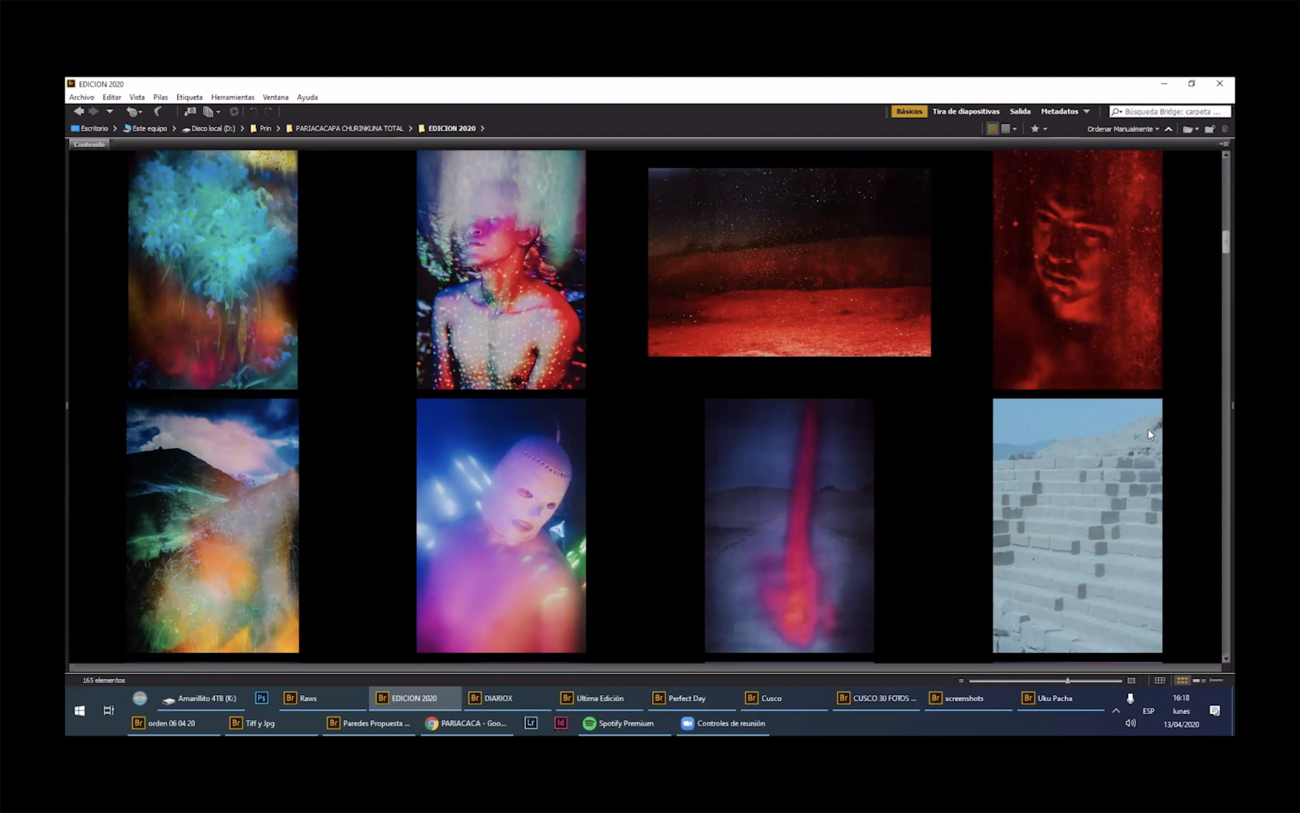Switch to details view icon
The image size is (1300, 813).
[1199, 681]
